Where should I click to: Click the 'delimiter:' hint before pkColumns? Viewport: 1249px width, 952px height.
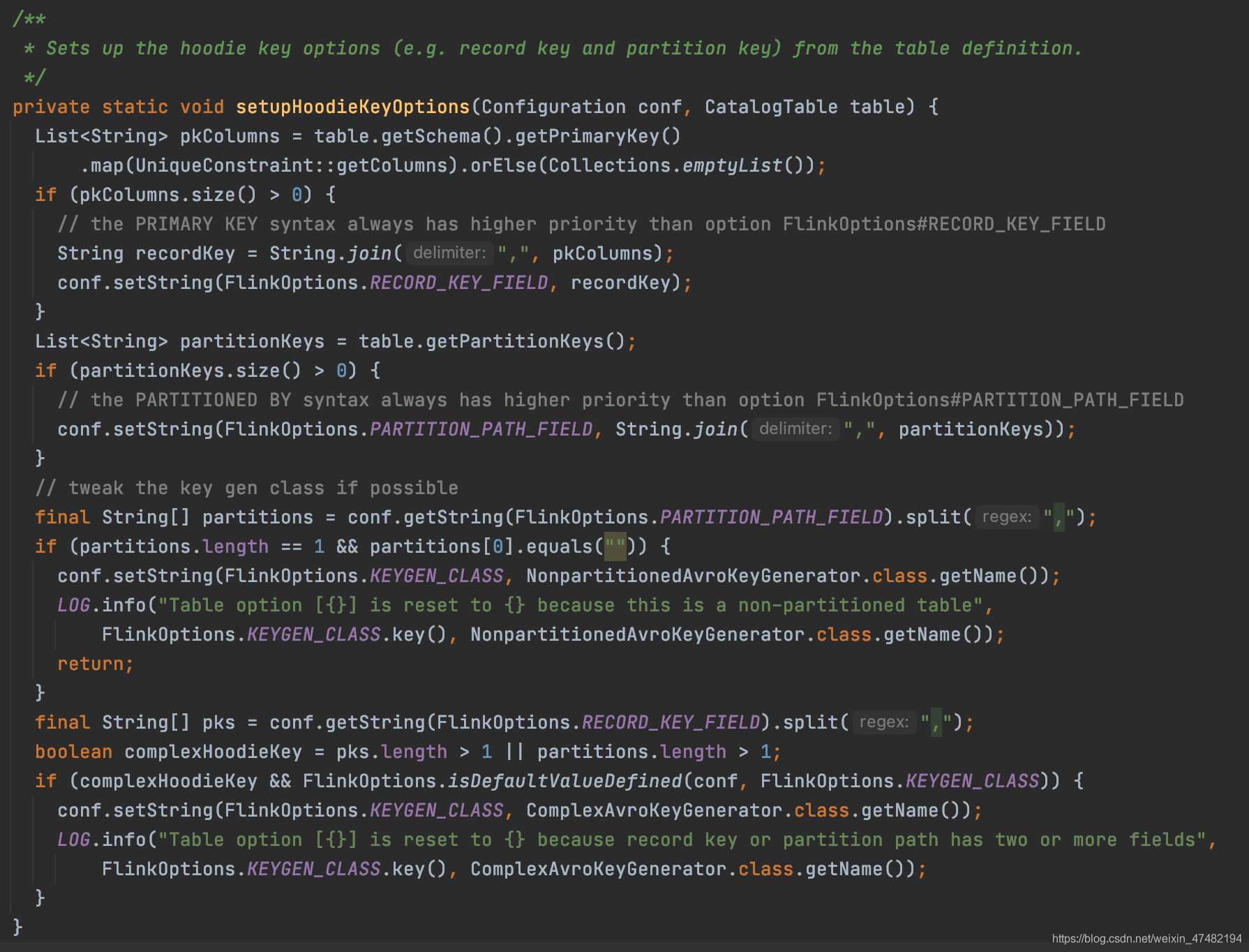tap(449, 253)
